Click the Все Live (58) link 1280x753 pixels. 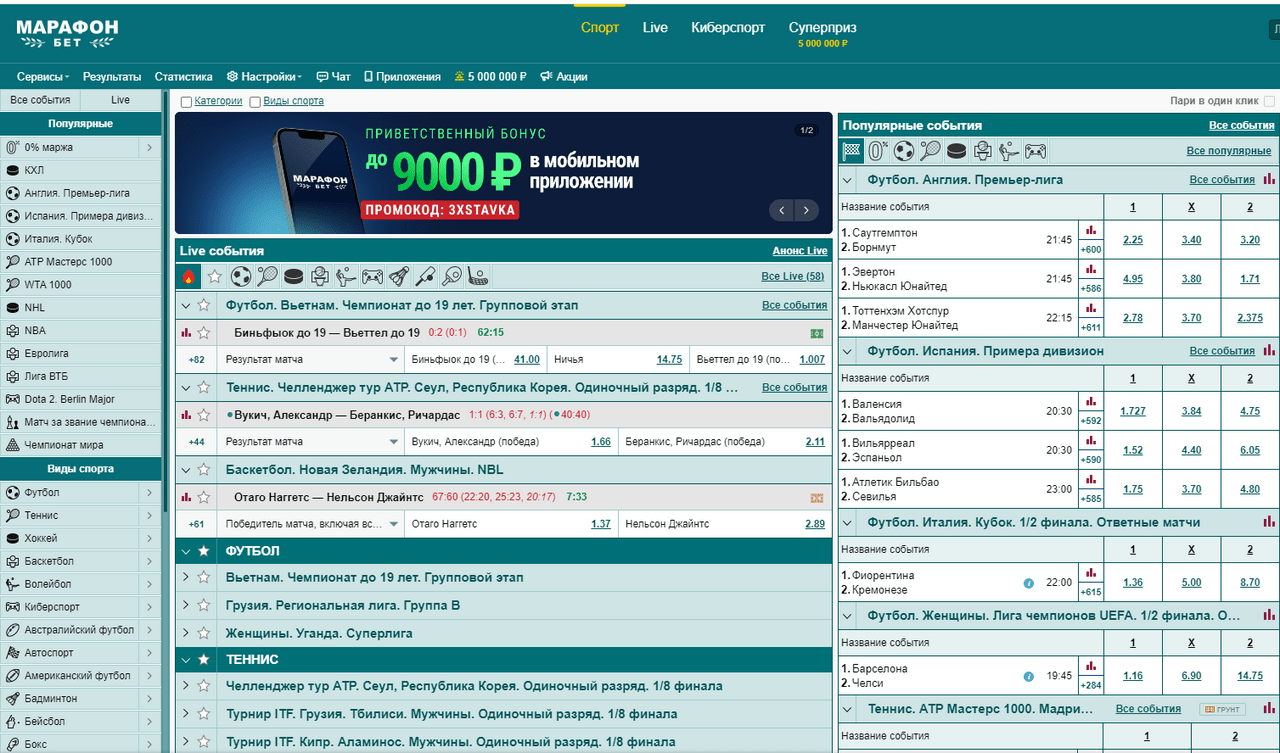point(792,276)
